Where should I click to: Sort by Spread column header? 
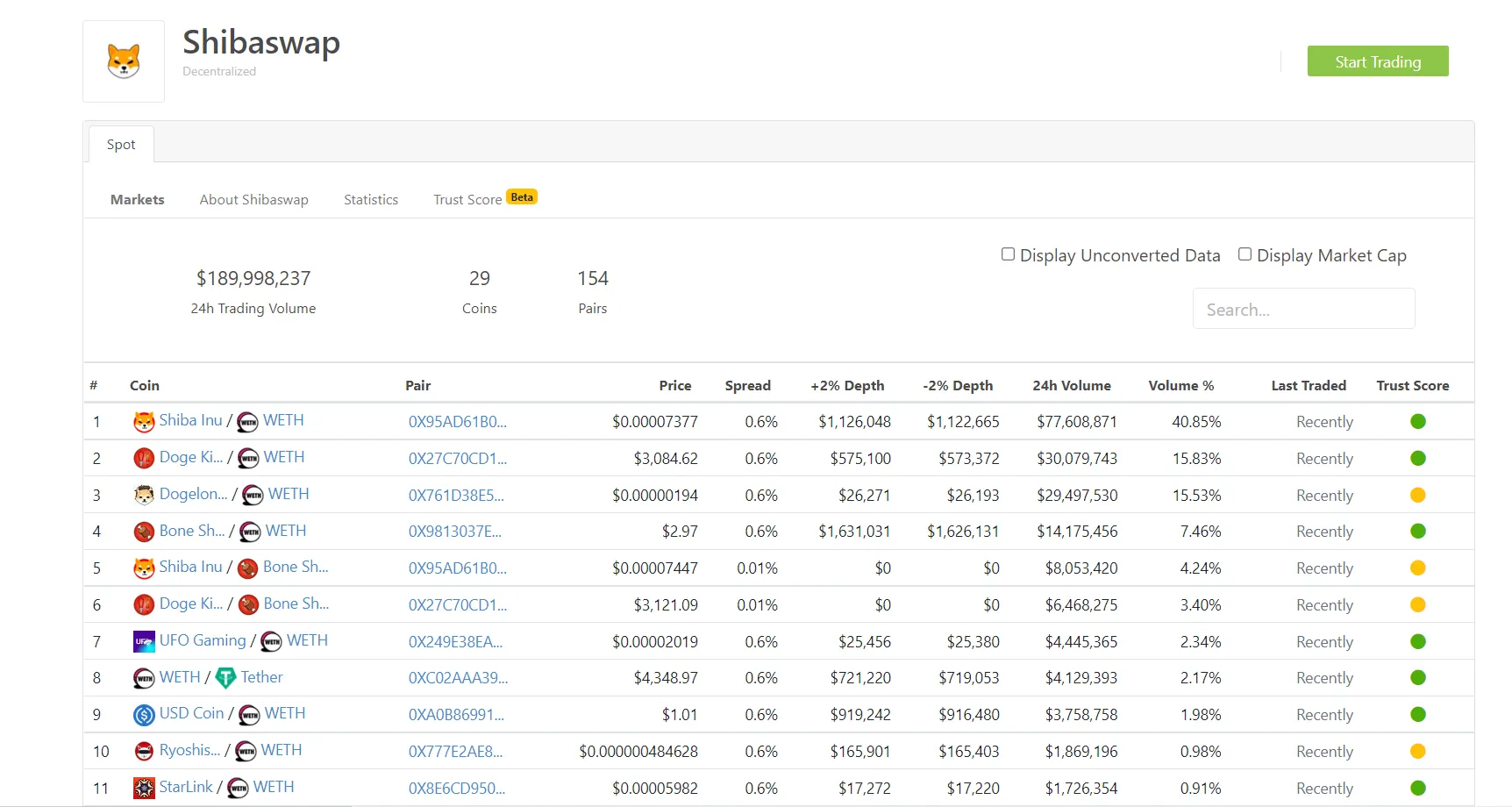click(x=748, y=386)
